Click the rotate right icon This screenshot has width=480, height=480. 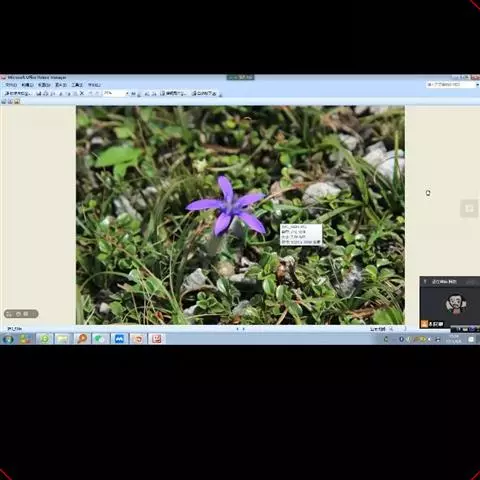click(x=154, y=94)
